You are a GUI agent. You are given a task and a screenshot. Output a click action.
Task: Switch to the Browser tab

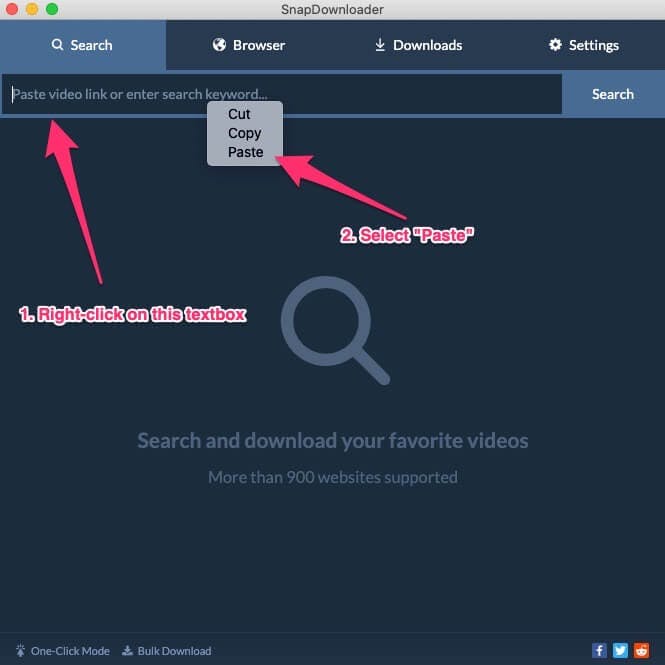pos(249,45)
